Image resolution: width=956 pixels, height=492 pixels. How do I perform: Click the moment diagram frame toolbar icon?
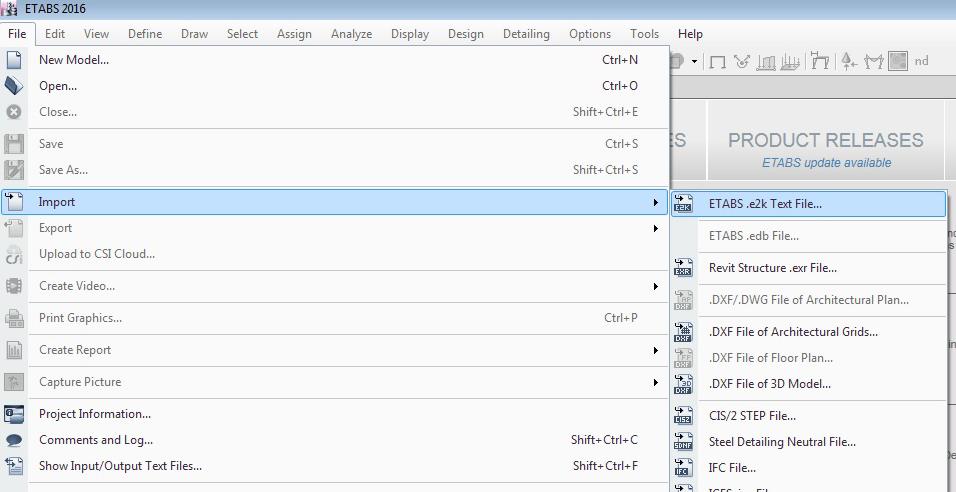coord(874,61)
